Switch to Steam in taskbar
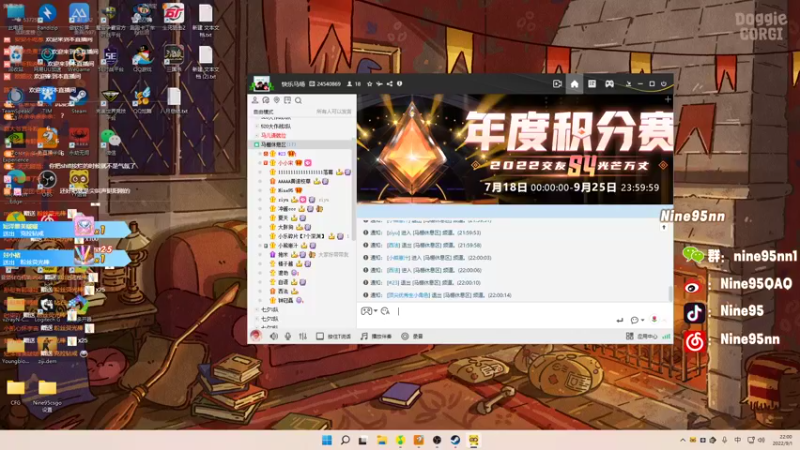800x450 pixels. pyautogui.click(x=455, y=440)
